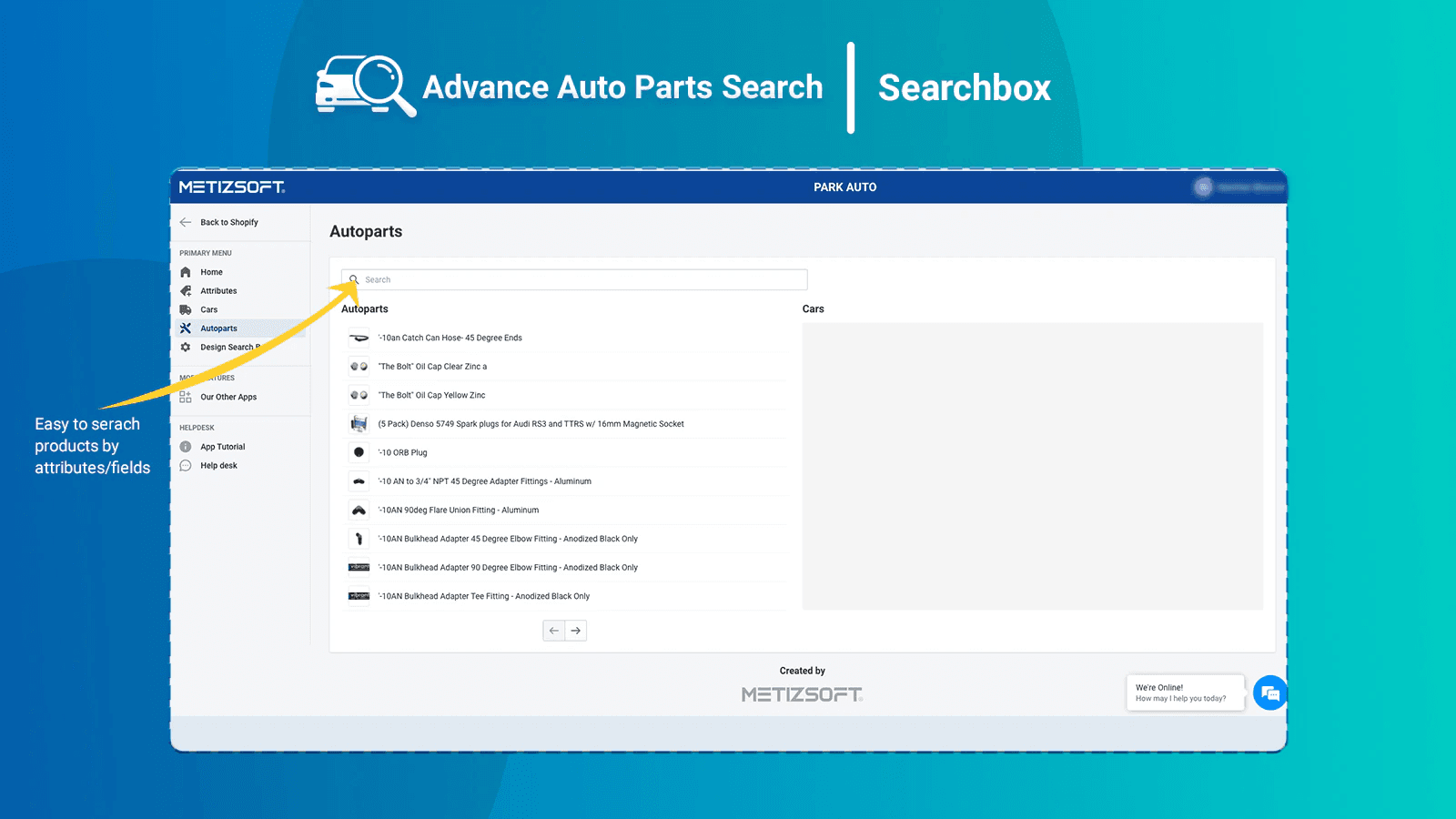Click Back to Shopify
The image size is (1456, 819).
[228, 222]
